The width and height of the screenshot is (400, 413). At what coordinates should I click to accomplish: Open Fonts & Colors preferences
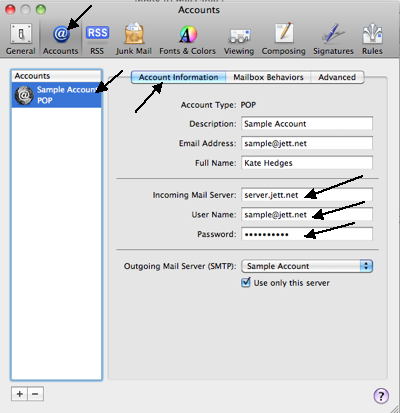pos(188,39)
